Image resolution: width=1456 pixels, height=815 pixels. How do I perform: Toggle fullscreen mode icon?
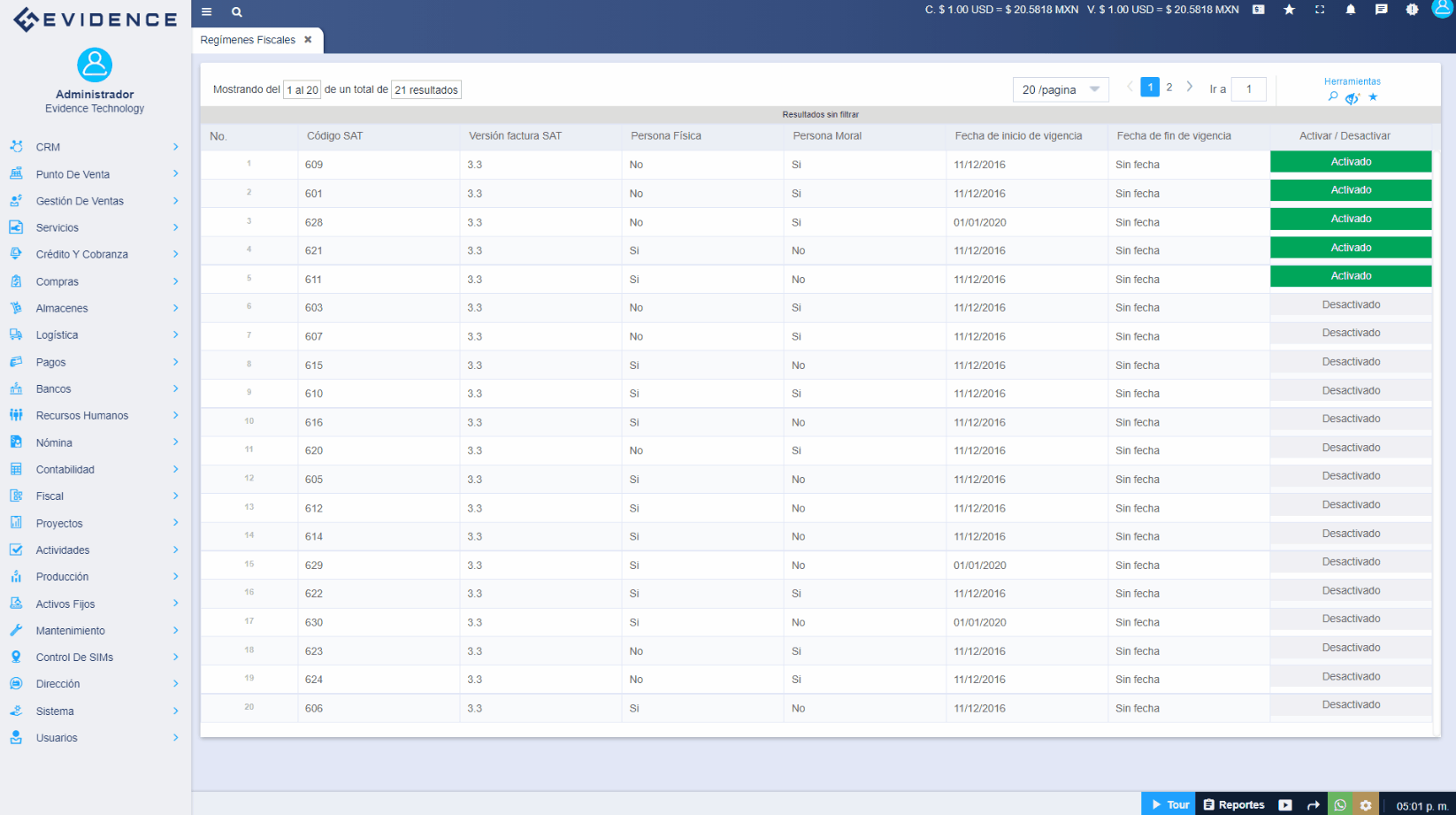pyautogui.click(x=1320, y=10)
